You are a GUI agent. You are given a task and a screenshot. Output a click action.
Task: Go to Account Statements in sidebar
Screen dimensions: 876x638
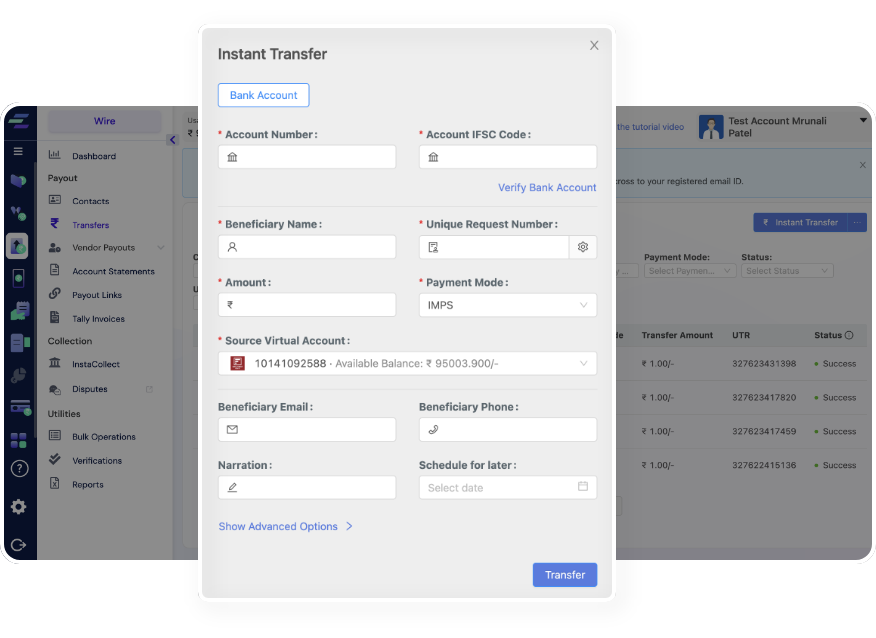(112, 271)
